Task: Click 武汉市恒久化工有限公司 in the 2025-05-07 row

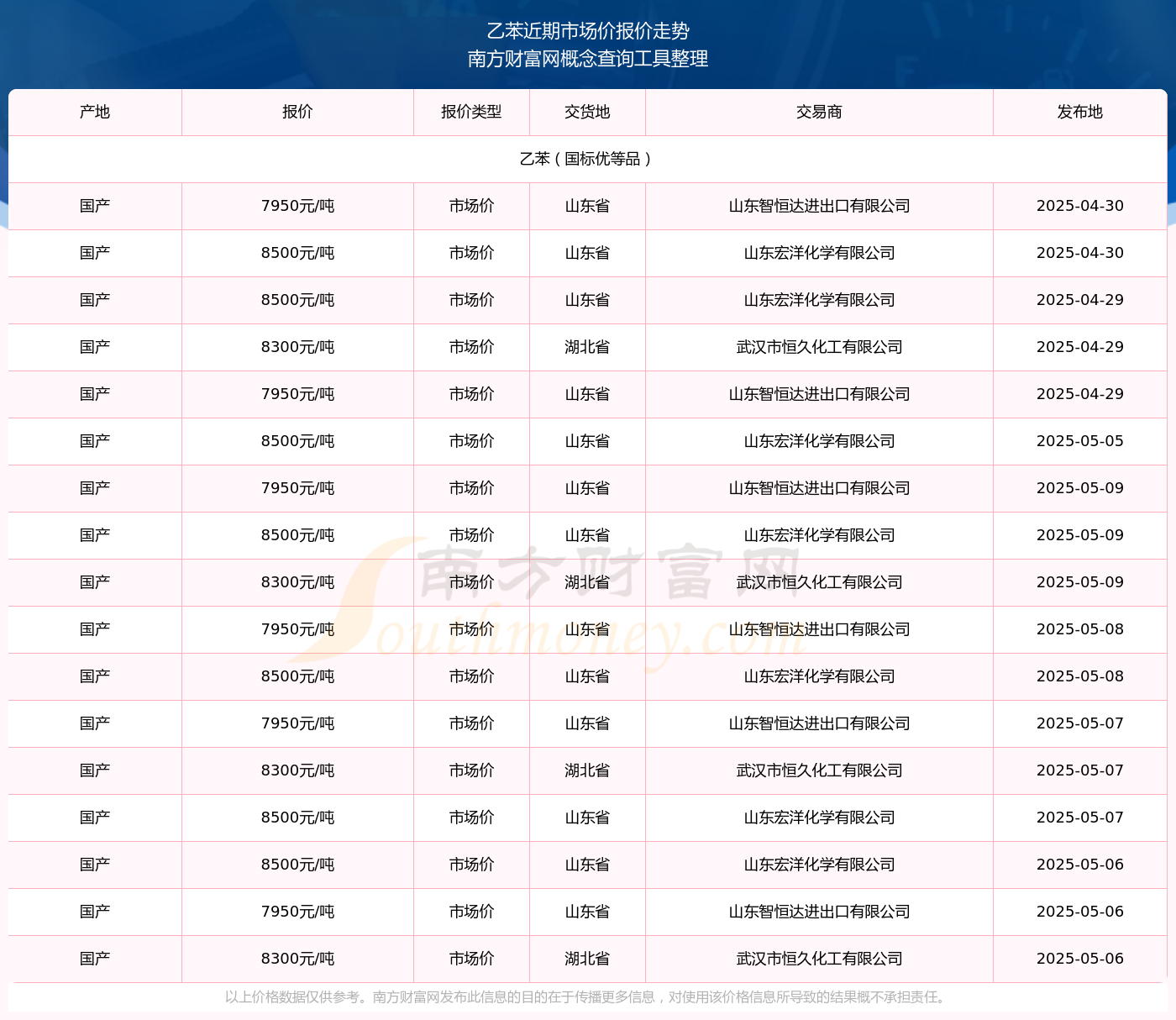Action: tap(819, 770)
